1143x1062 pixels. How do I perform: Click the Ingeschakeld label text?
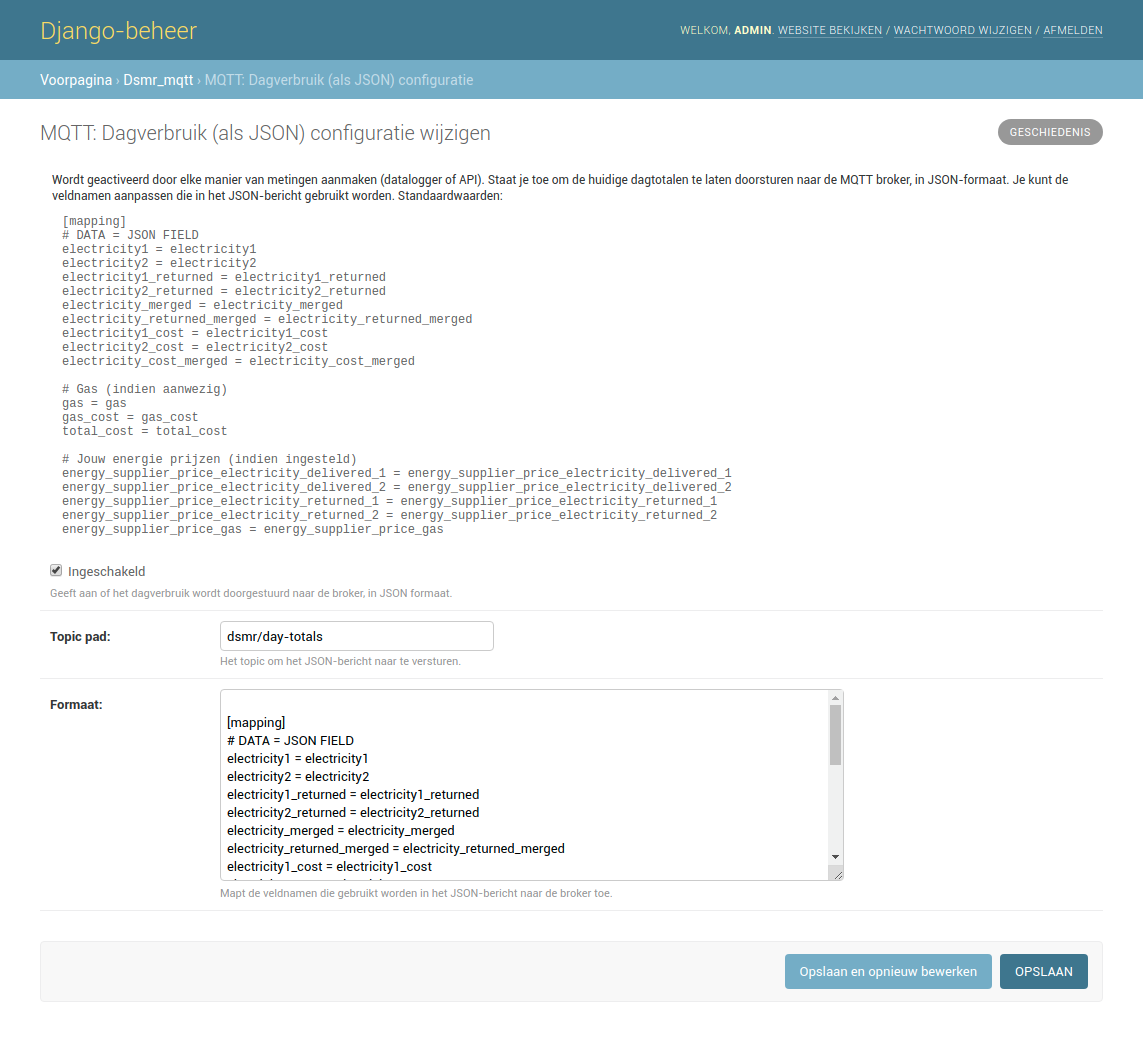coord(106,571)
